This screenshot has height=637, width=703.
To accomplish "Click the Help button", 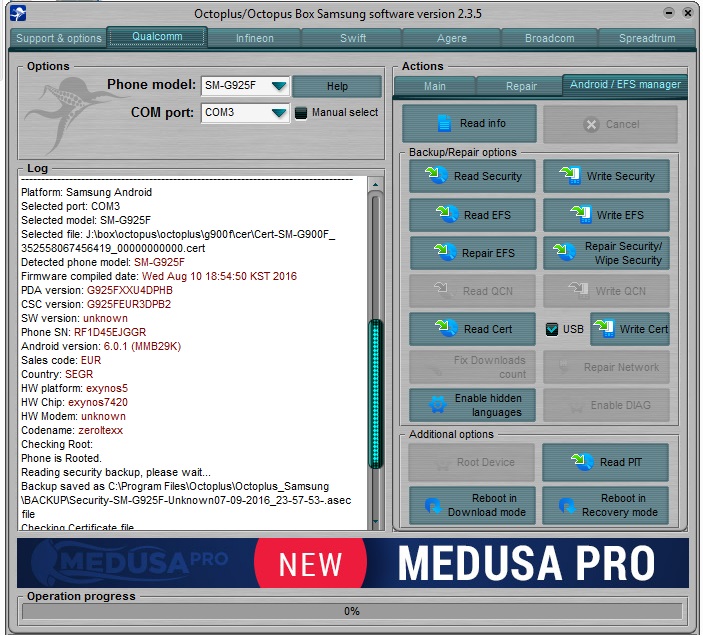I will click(x=337, y=86).
